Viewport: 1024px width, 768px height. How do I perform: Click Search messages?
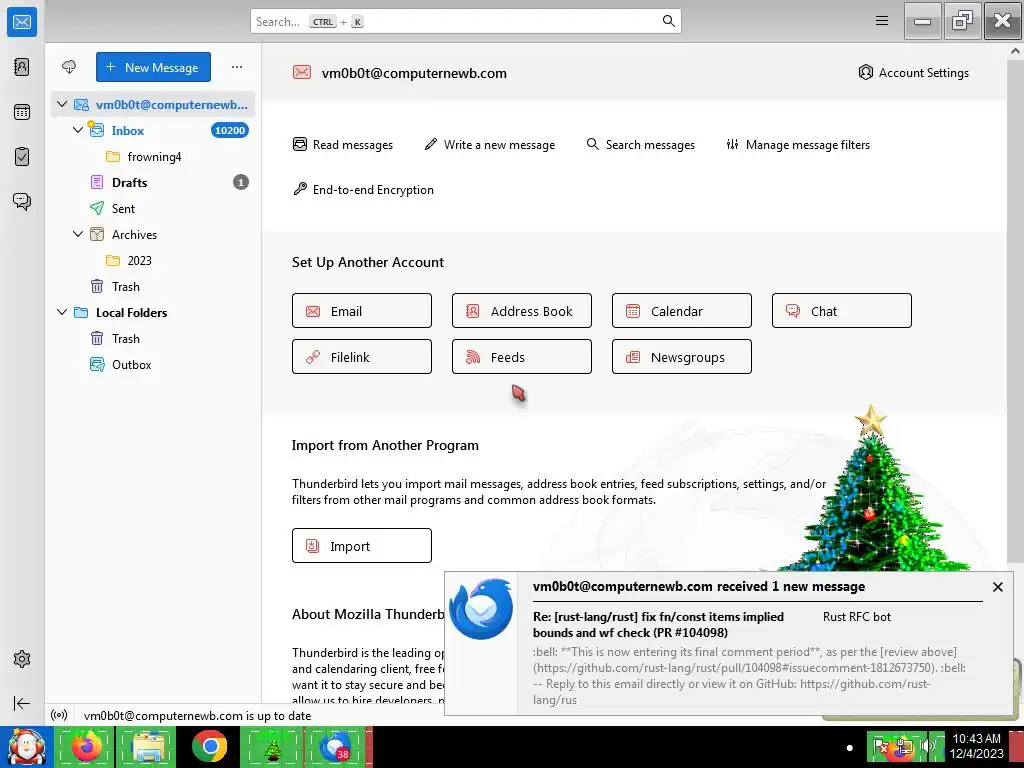tap(641, 144)
